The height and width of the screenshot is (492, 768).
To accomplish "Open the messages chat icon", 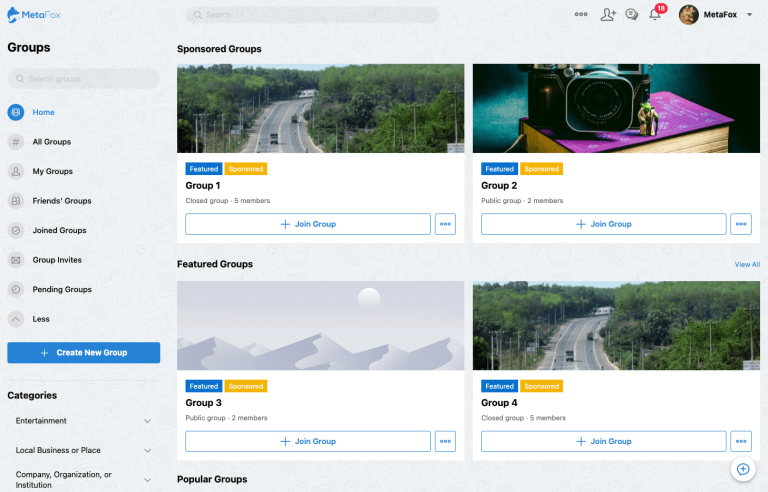I will [632, 15].
